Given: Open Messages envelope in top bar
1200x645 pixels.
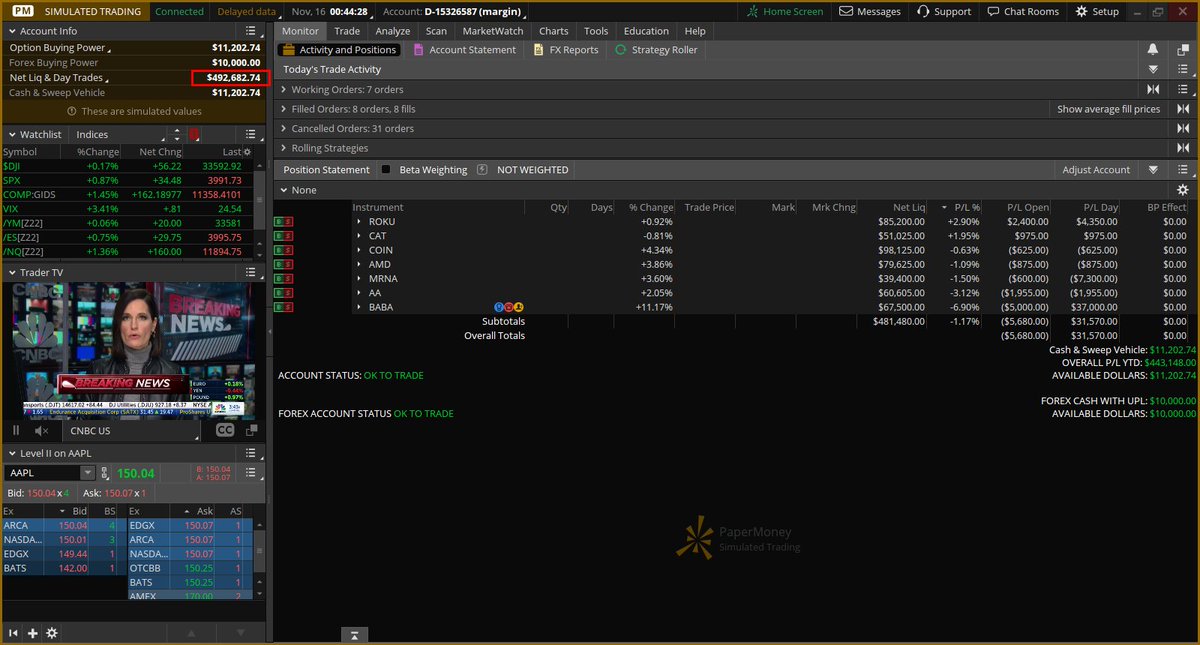Looking at the screenshot, I should [x=870, y=11].
